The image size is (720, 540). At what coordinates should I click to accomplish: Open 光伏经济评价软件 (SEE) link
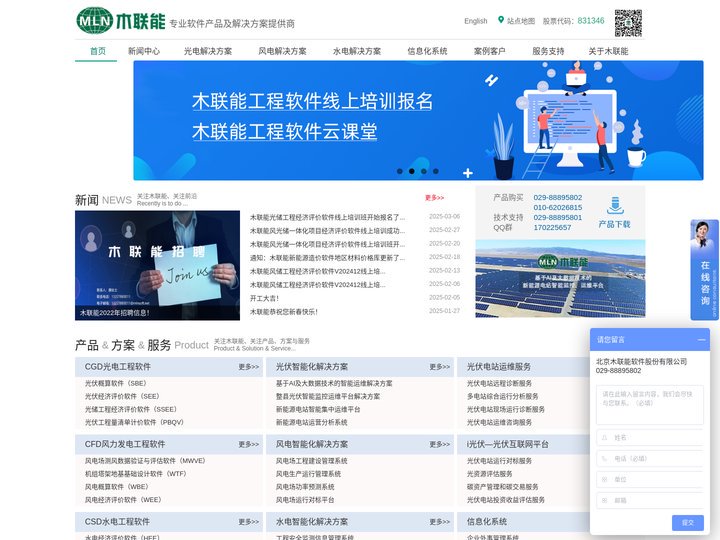(x=122, y=396)
